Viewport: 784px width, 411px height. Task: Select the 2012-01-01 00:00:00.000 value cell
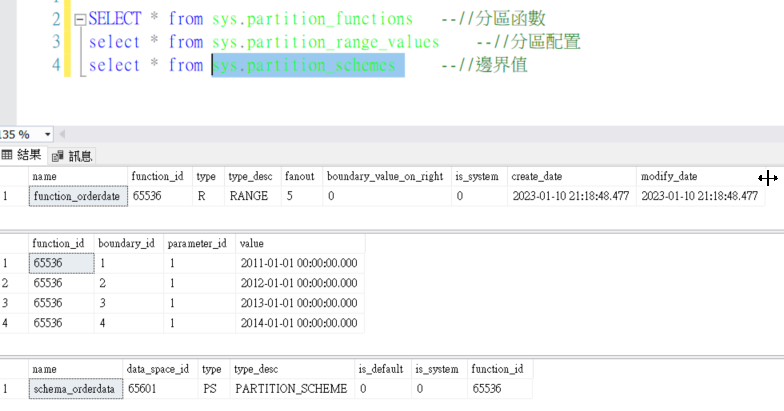pyautogui.click(x=300, y=283)
